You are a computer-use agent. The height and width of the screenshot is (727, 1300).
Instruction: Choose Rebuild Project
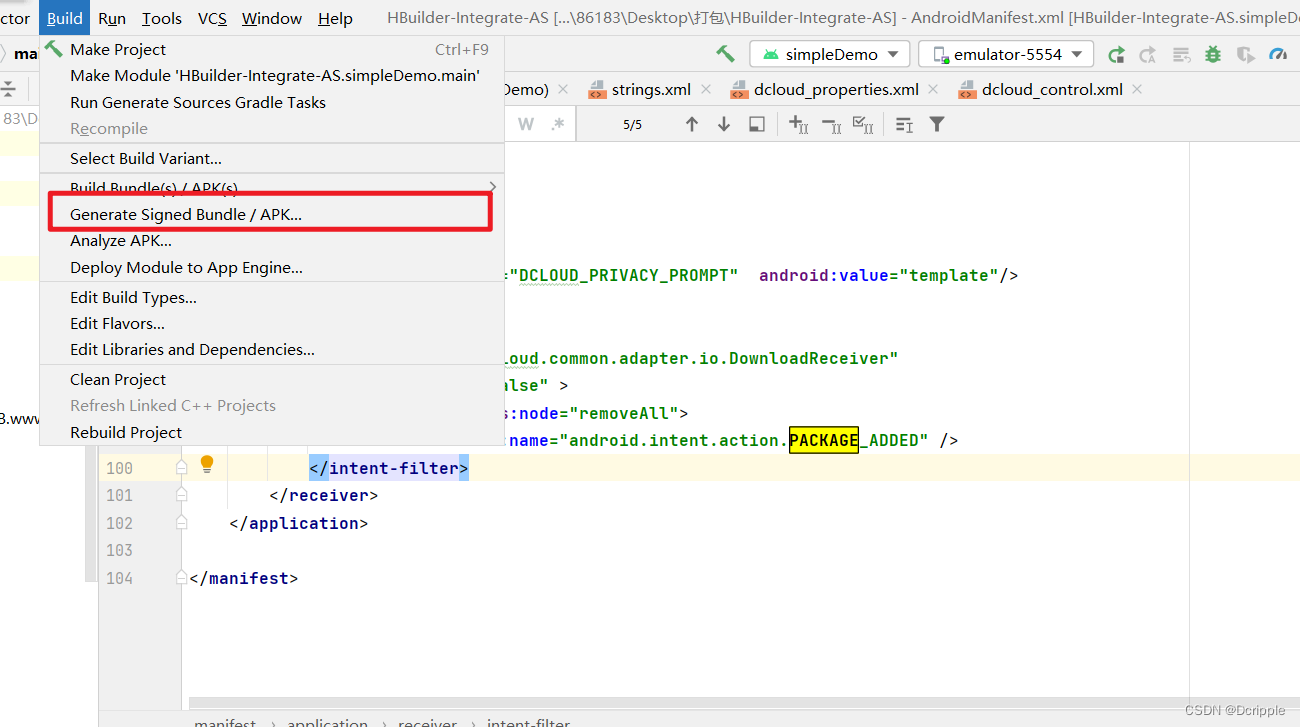tap(271, 432)
